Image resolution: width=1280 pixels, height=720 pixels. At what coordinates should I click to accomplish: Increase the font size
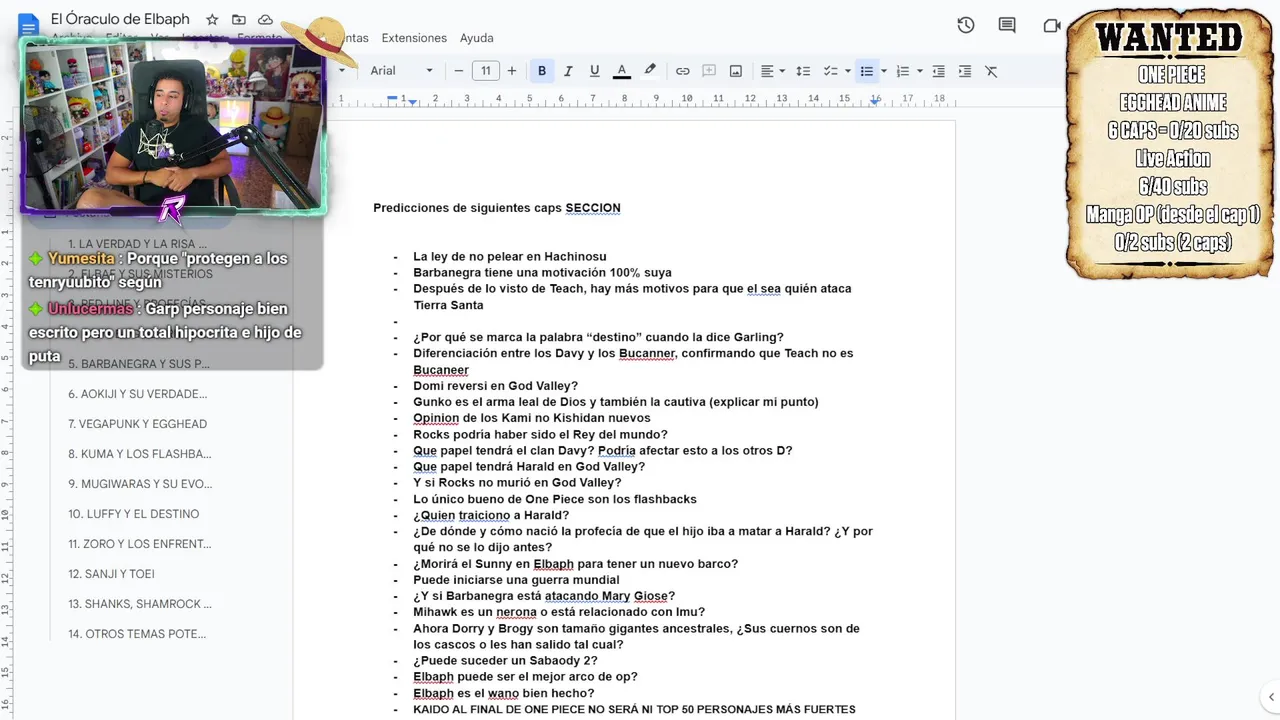pyautogui.click(x=512, y=71)
